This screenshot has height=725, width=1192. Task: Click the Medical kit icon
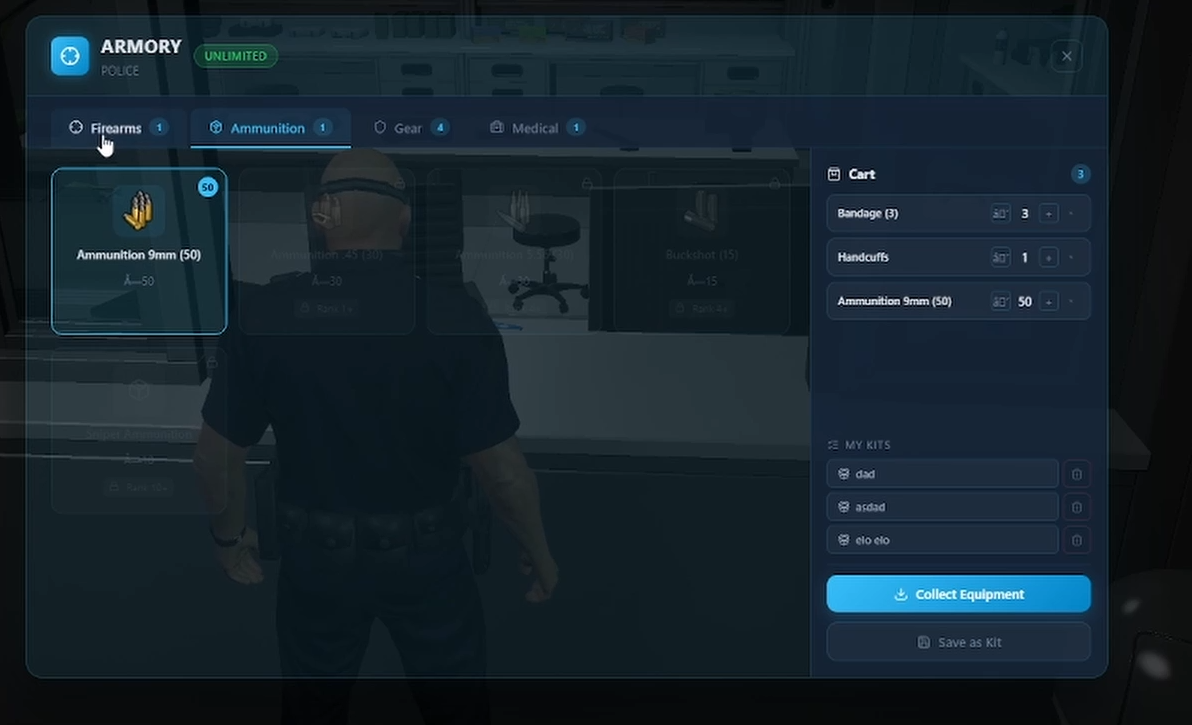click(497, 127)
